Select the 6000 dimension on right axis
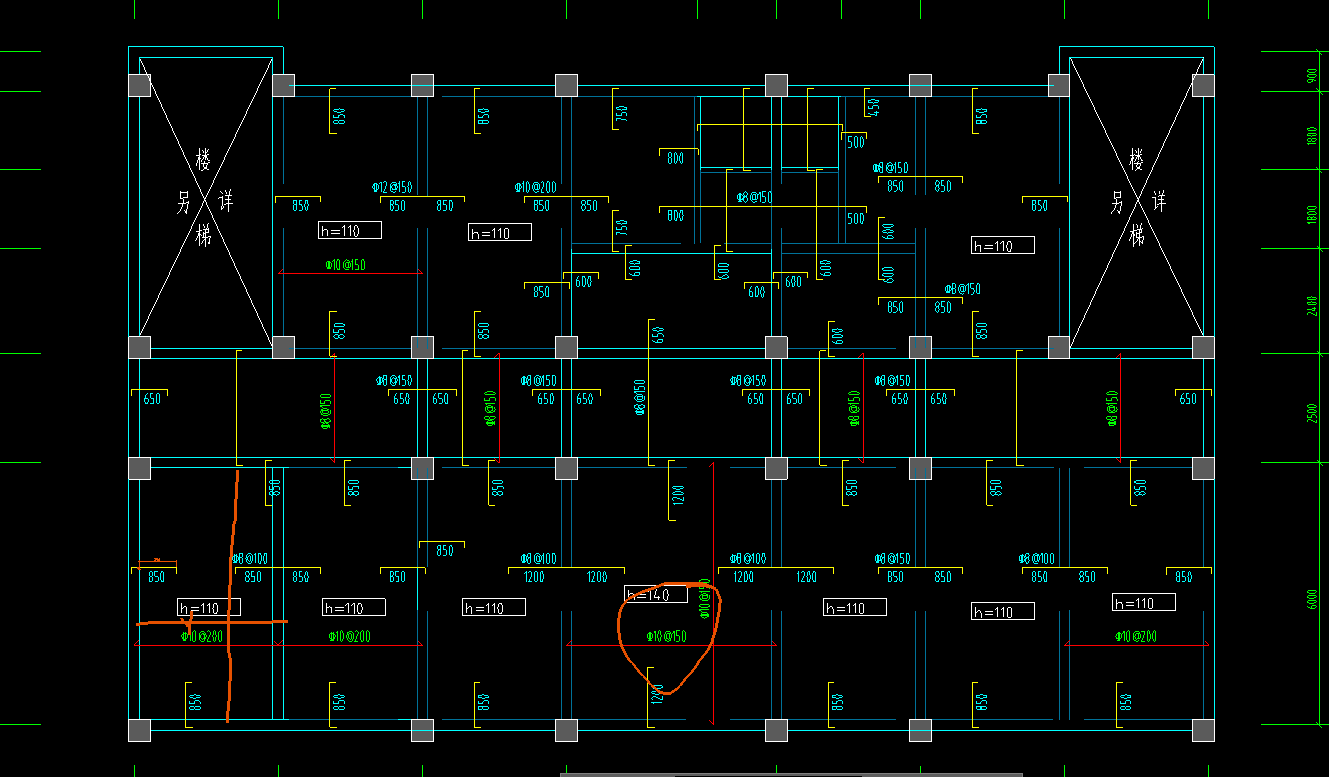 click(1312, 598)
